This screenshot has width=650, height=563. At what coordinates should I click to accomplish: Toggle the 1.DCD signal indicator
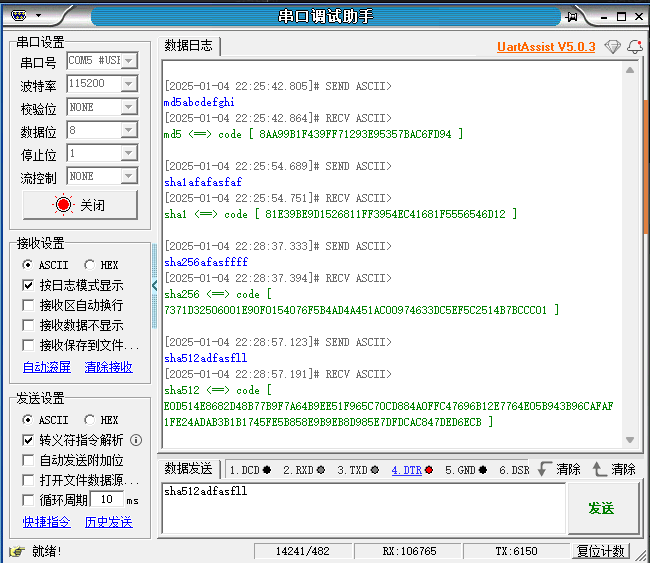click(250, 470)
